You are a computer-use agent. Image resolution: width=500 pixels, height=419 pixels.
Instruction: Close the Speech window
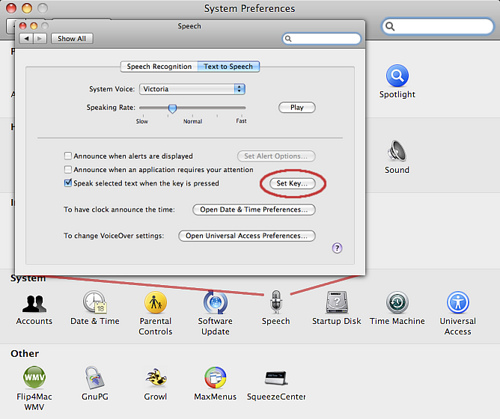[x=23, y=26]
